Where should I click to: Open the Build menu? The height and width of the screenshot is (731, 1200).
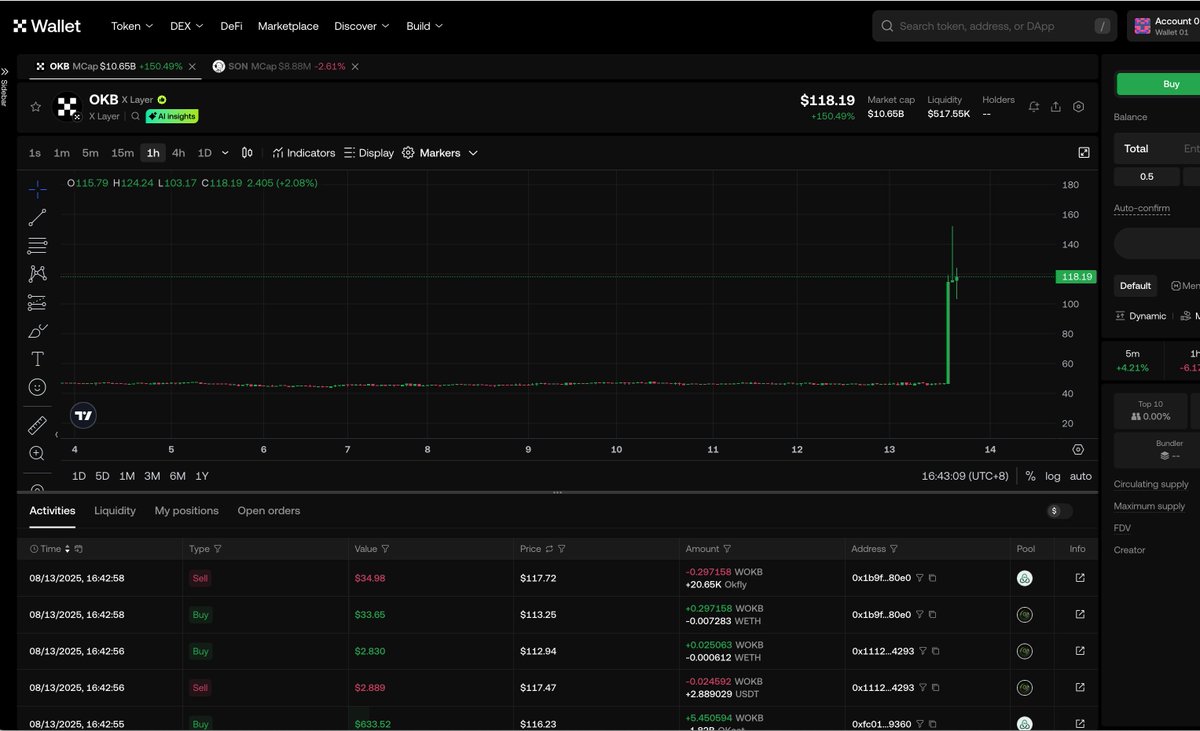(x=424, y=26)
